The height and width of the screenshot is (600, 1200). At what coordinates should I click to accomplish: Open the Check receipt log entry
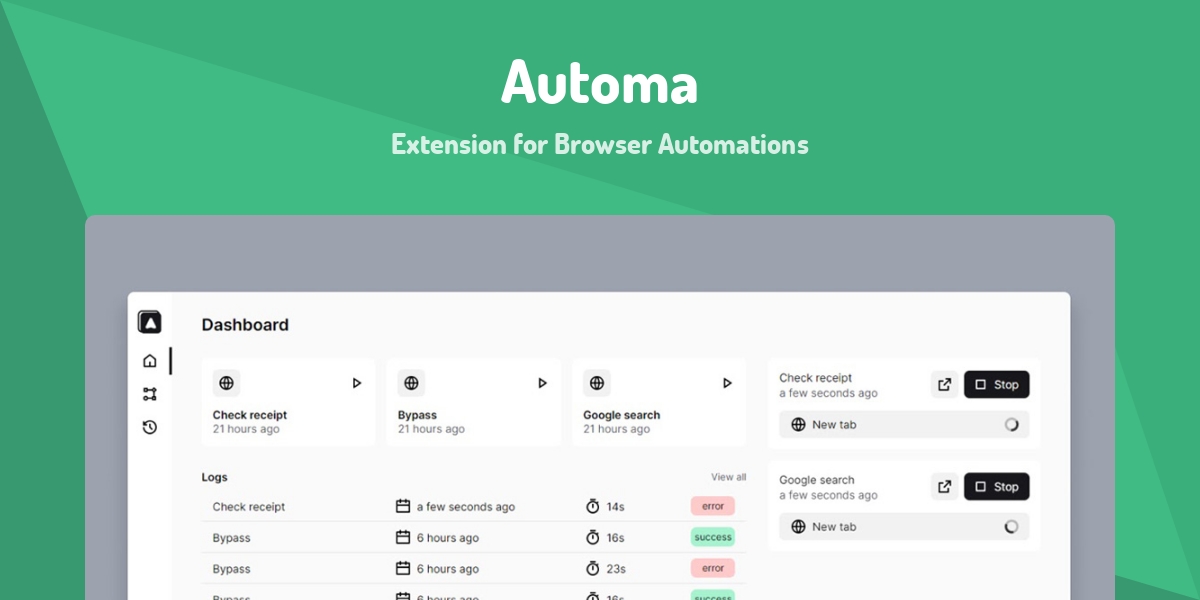[x=249, y=507]
